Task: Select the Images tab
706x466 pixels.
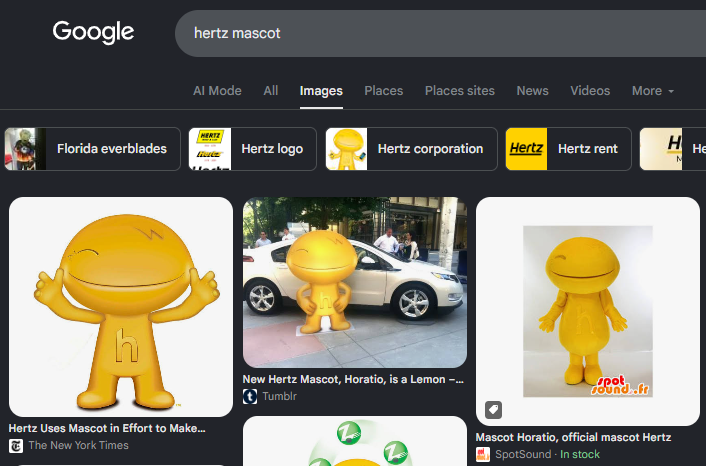Action: point(321,90)
